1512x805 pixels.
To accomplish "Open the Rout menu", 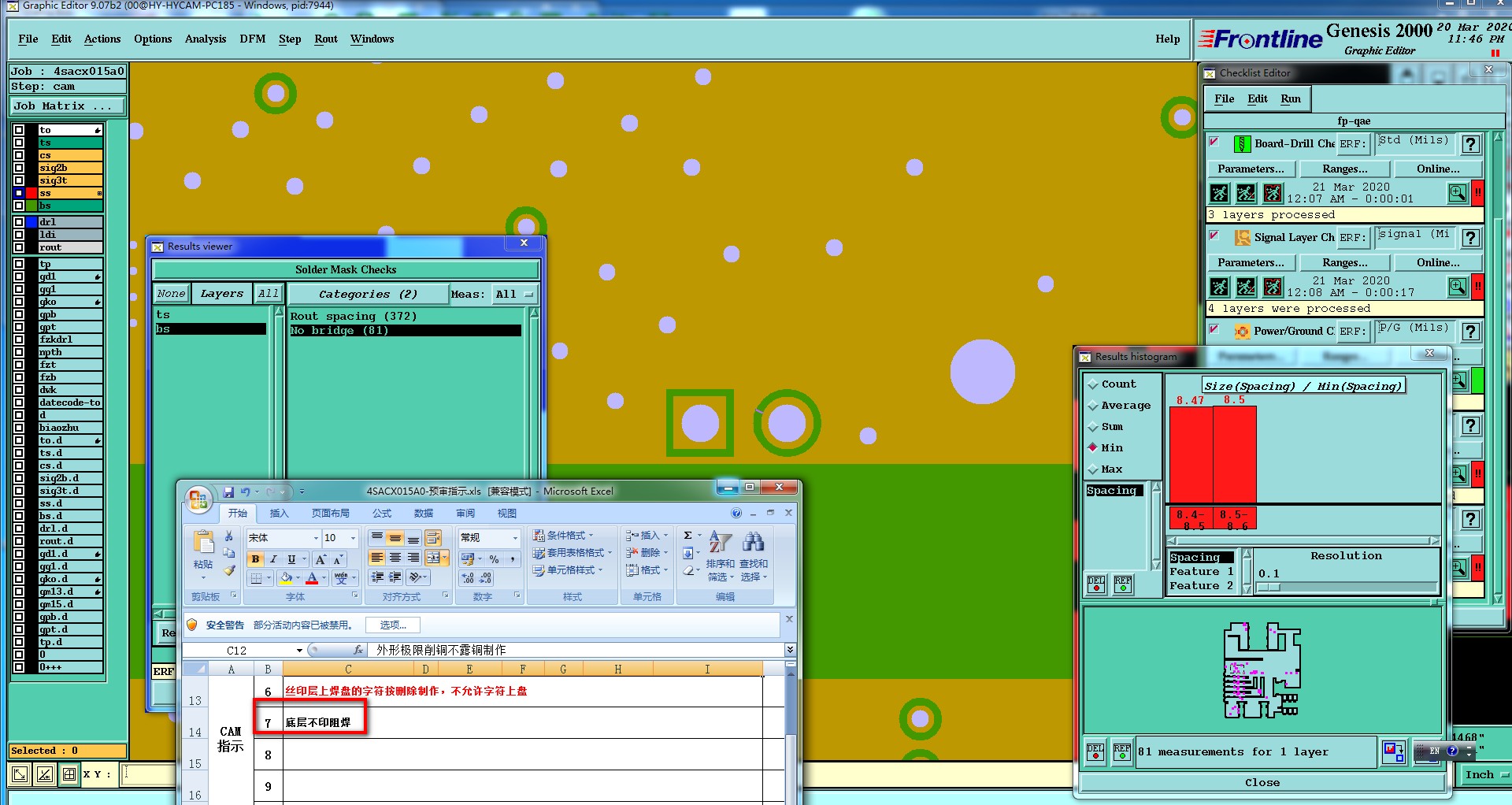I will 326,39.
